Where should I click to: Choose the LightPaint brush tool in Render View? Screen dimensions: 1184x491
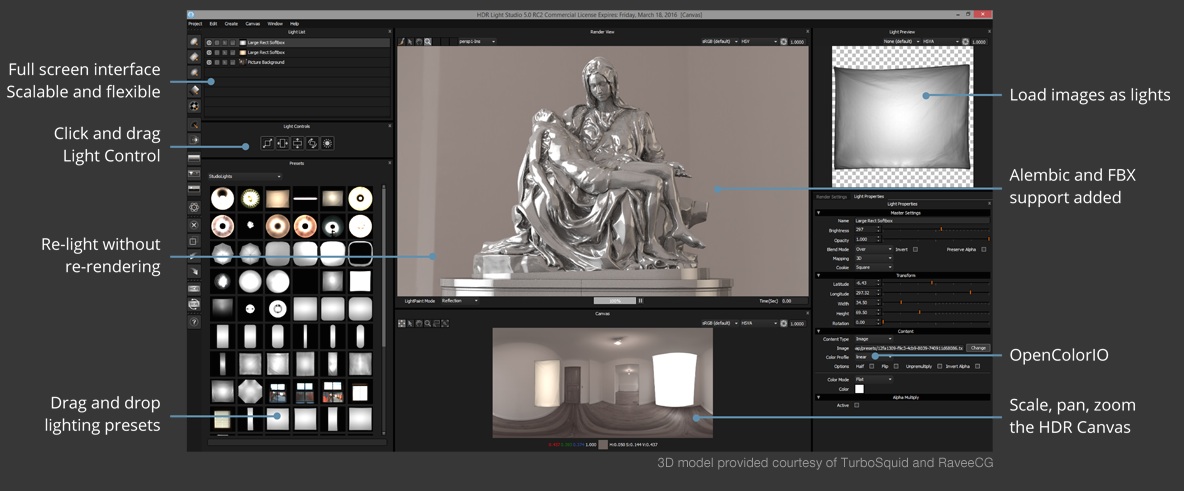[401, 42]
